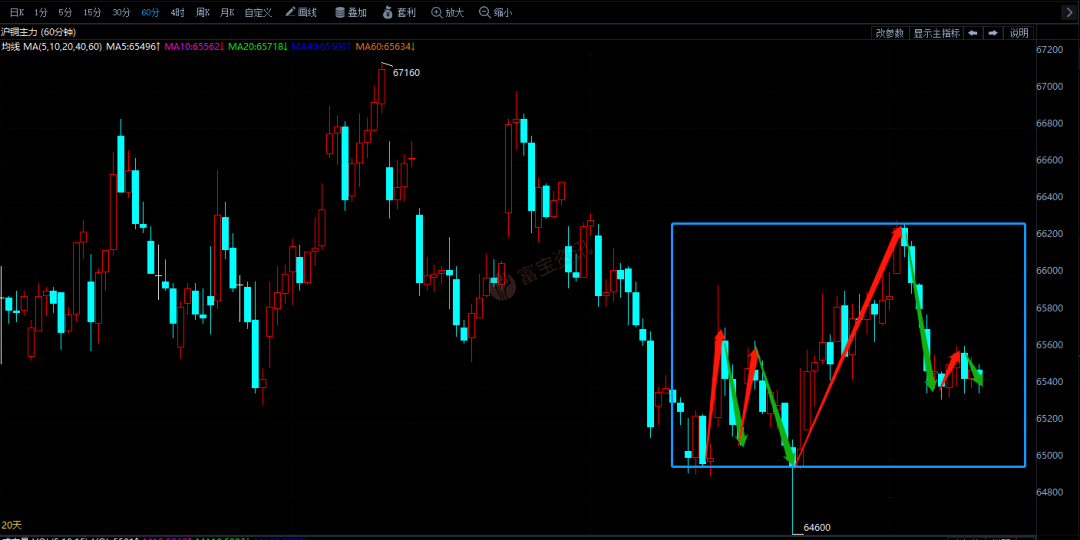The height and width of the screenshot is (540, 1080).
Task: Activate the 画线 pencil drawing tool
Action: (301, 12)
